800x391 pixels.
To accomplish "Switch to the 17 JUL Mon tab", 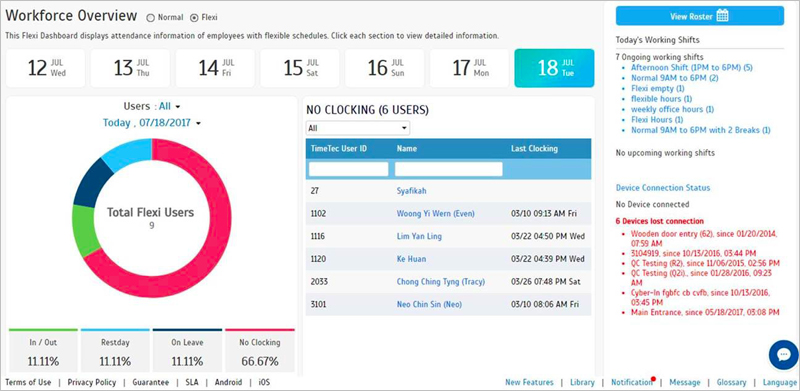I will (x=469, y=68).
